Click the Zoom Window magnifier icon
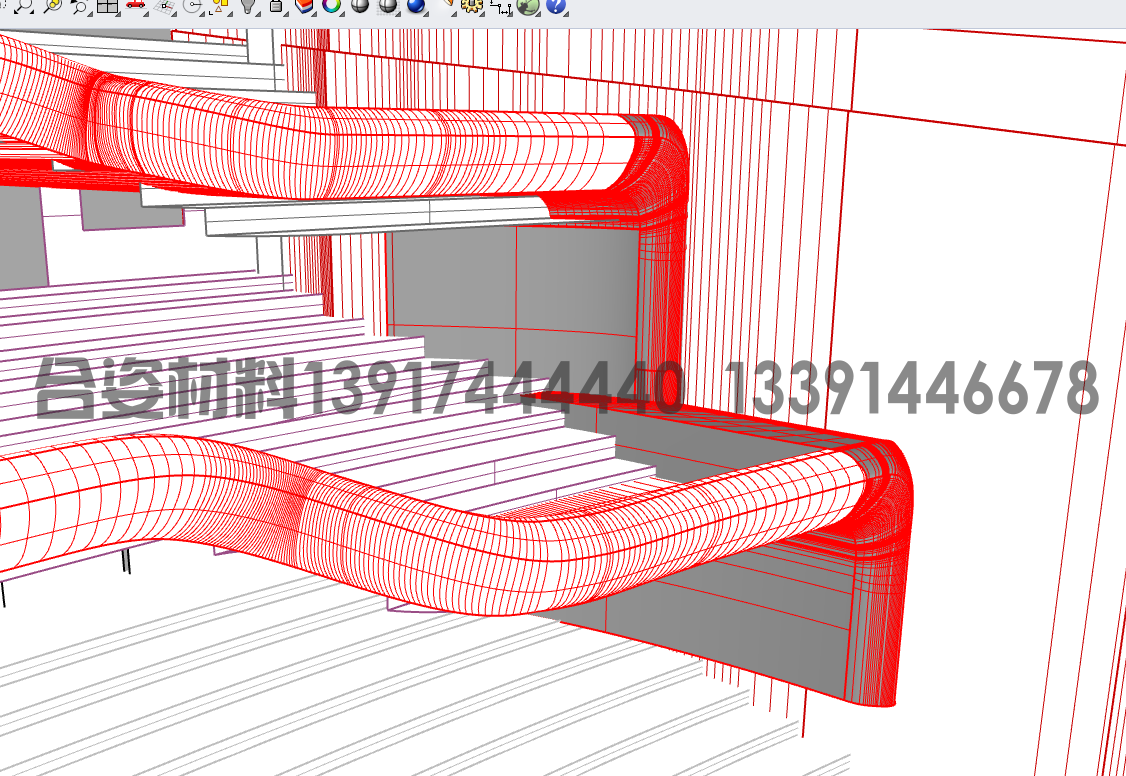1126x776 pixels. 78,6
